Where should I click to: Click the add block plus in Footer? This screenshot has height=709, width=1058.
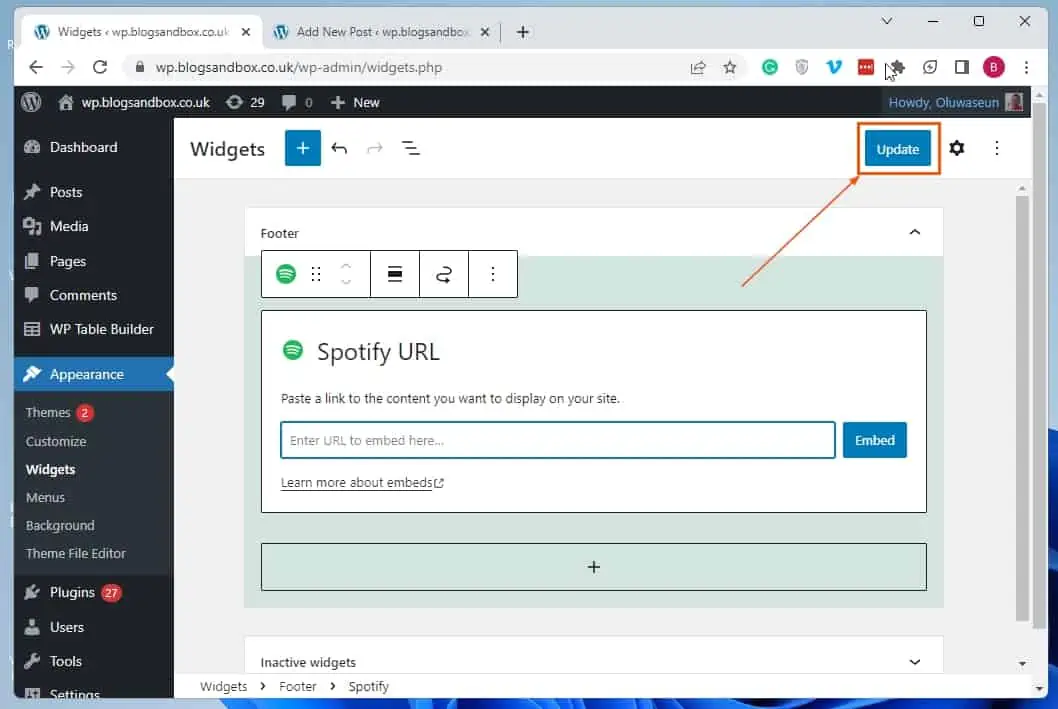pos(594,567)
